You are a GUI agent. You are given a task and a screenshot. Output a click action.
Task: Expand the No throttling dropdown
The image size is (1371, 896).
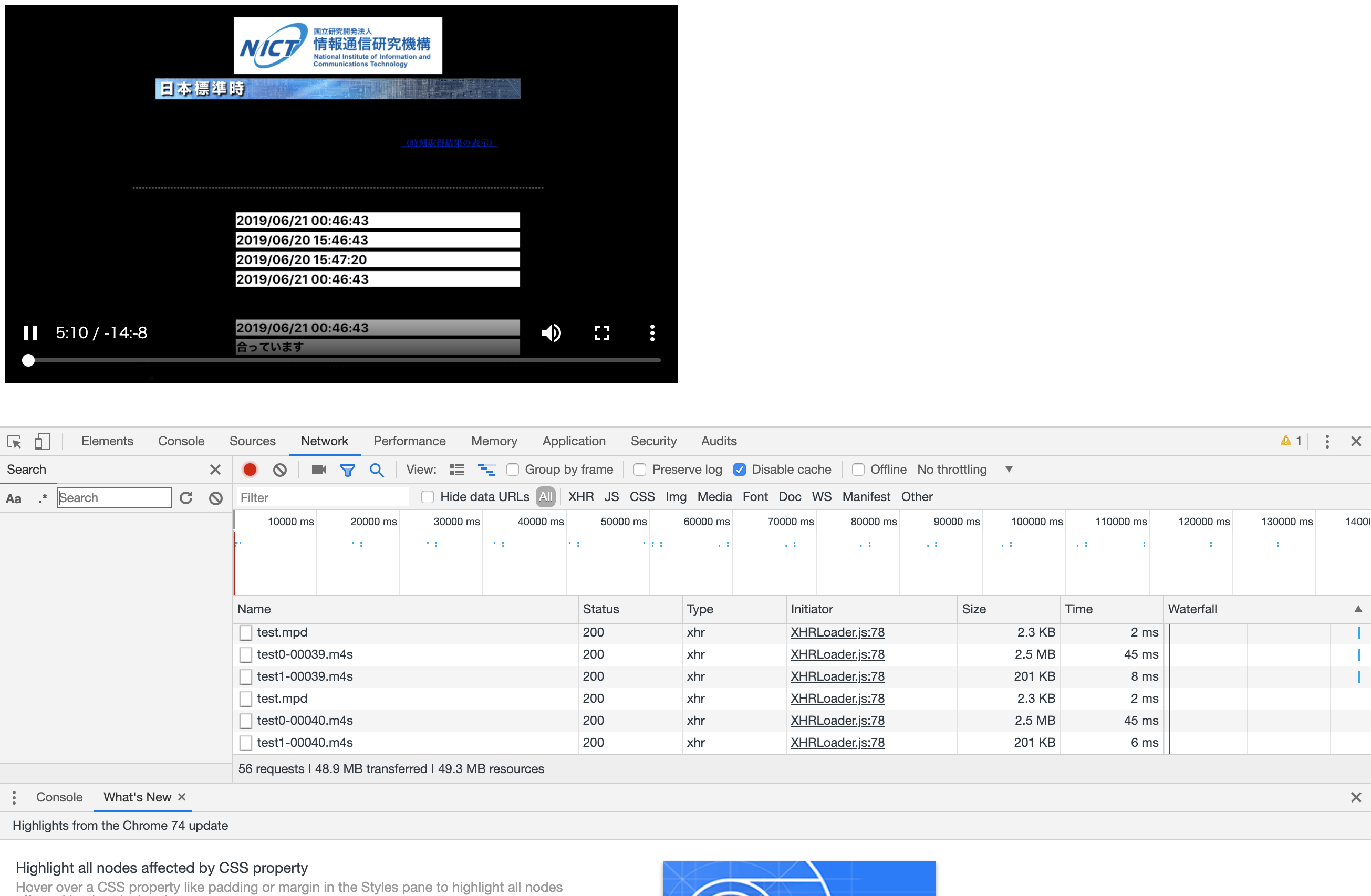[x=1010, y=469]
